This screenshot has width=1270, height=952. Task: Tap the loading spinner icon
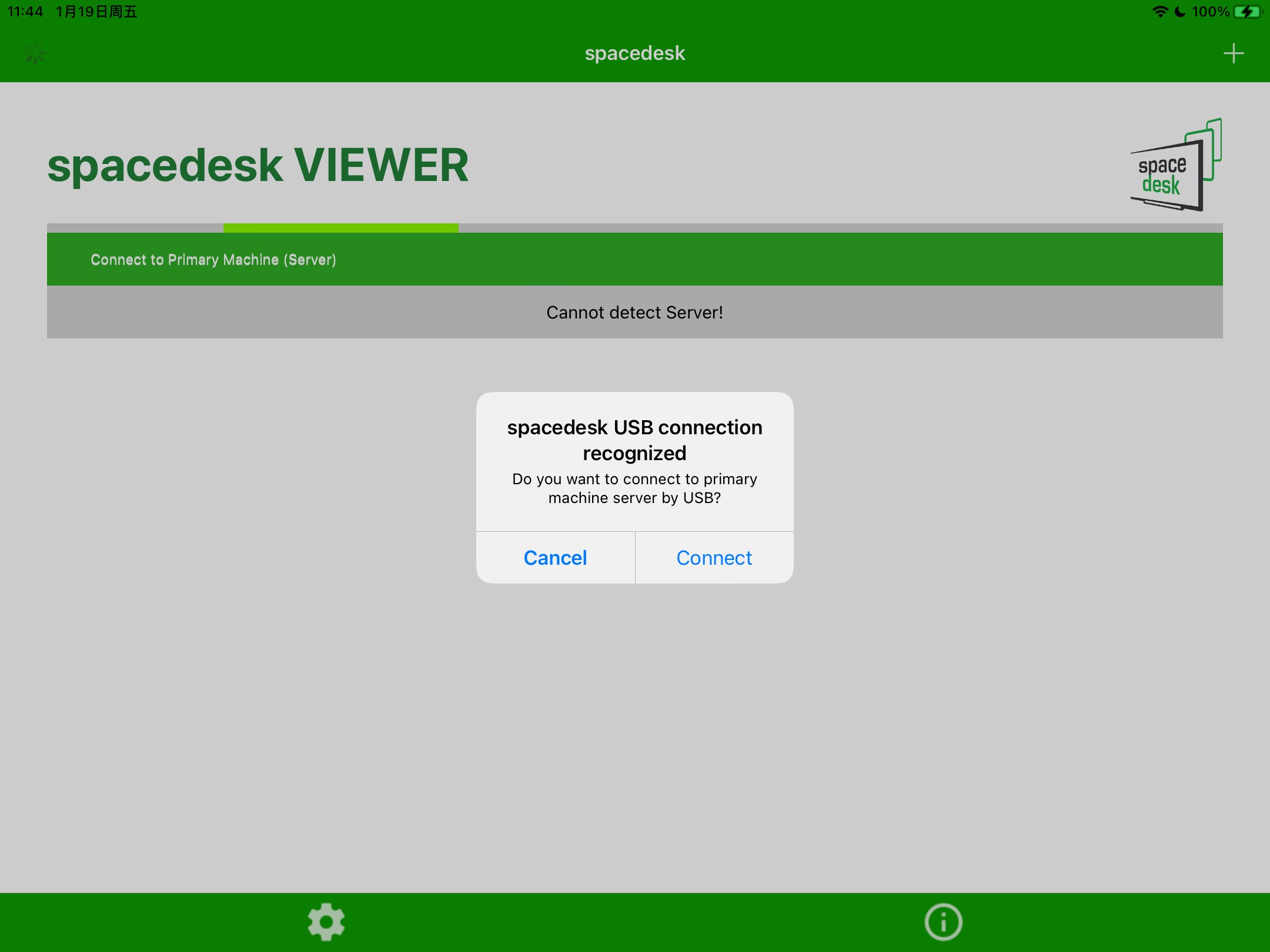(x=36, y=53)
